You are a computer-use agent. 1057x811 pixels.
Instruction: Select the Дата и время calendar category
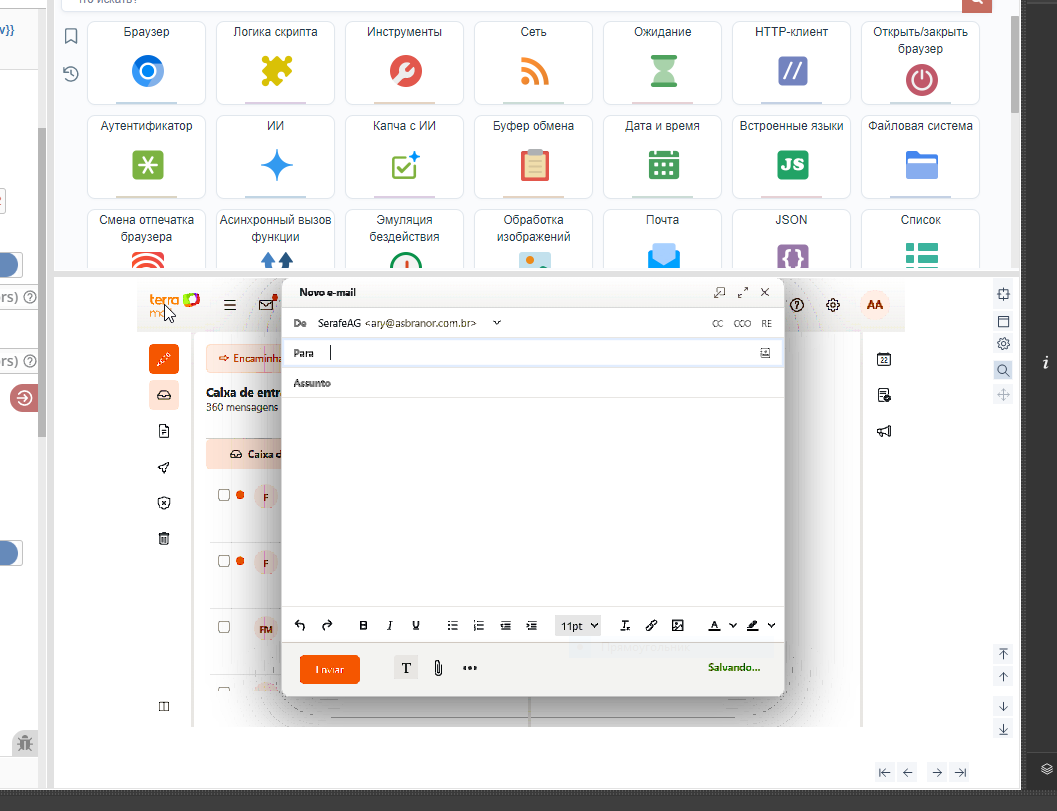point(663,157)
